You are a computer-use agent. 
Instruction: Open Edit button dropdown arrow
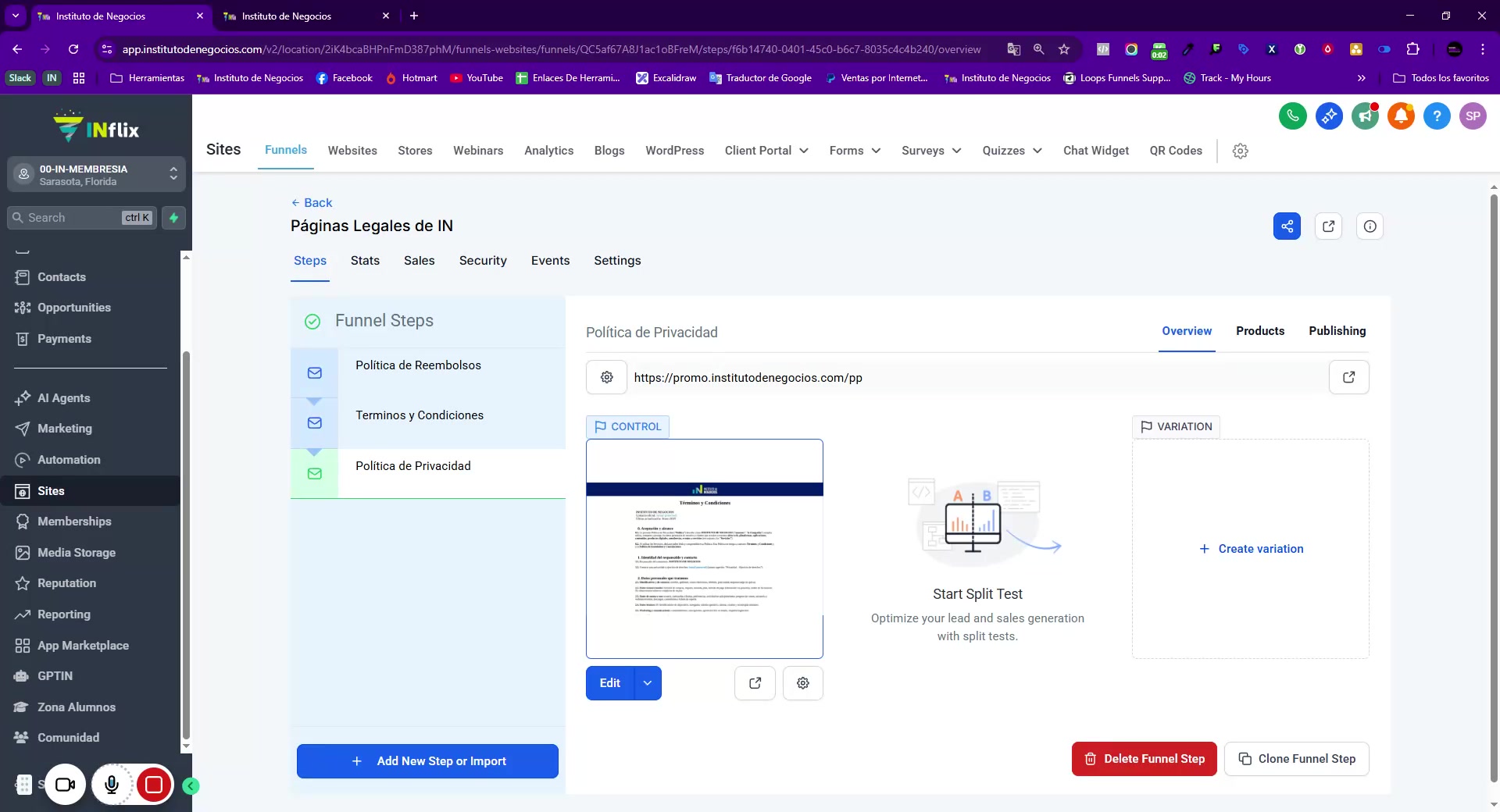click(648, 683)
